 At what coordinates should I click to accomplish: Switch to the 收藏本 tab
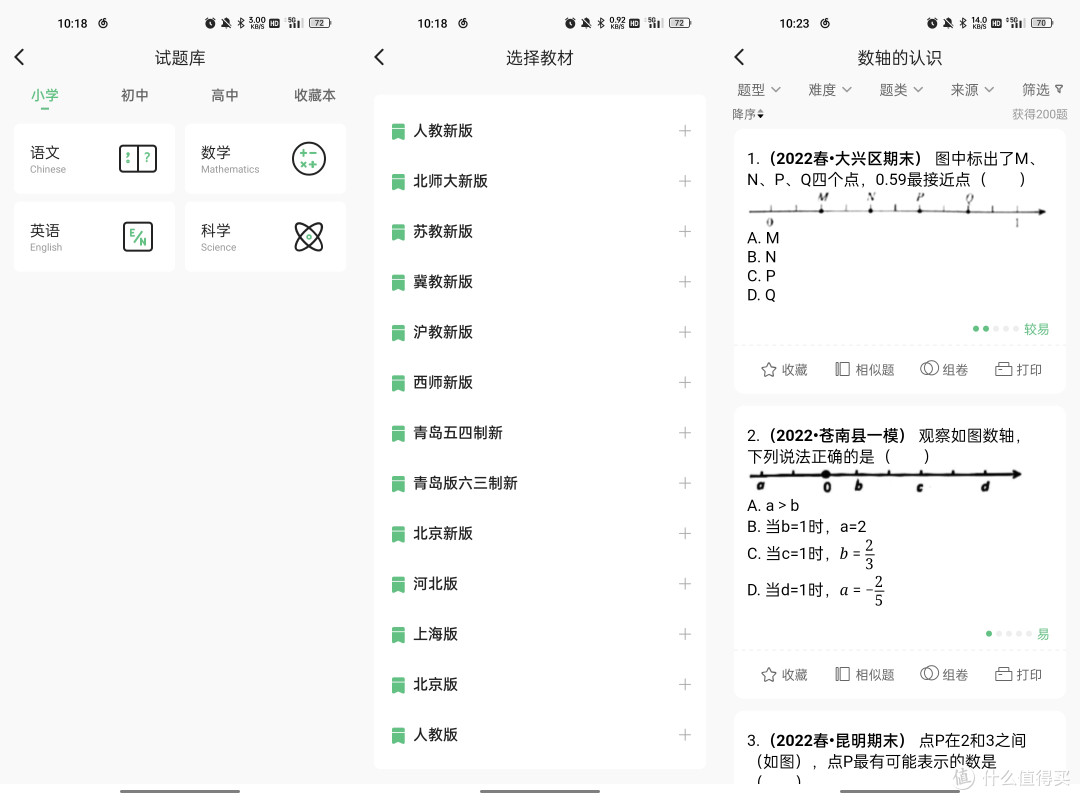pyautogui.click(x=315, y=95)
